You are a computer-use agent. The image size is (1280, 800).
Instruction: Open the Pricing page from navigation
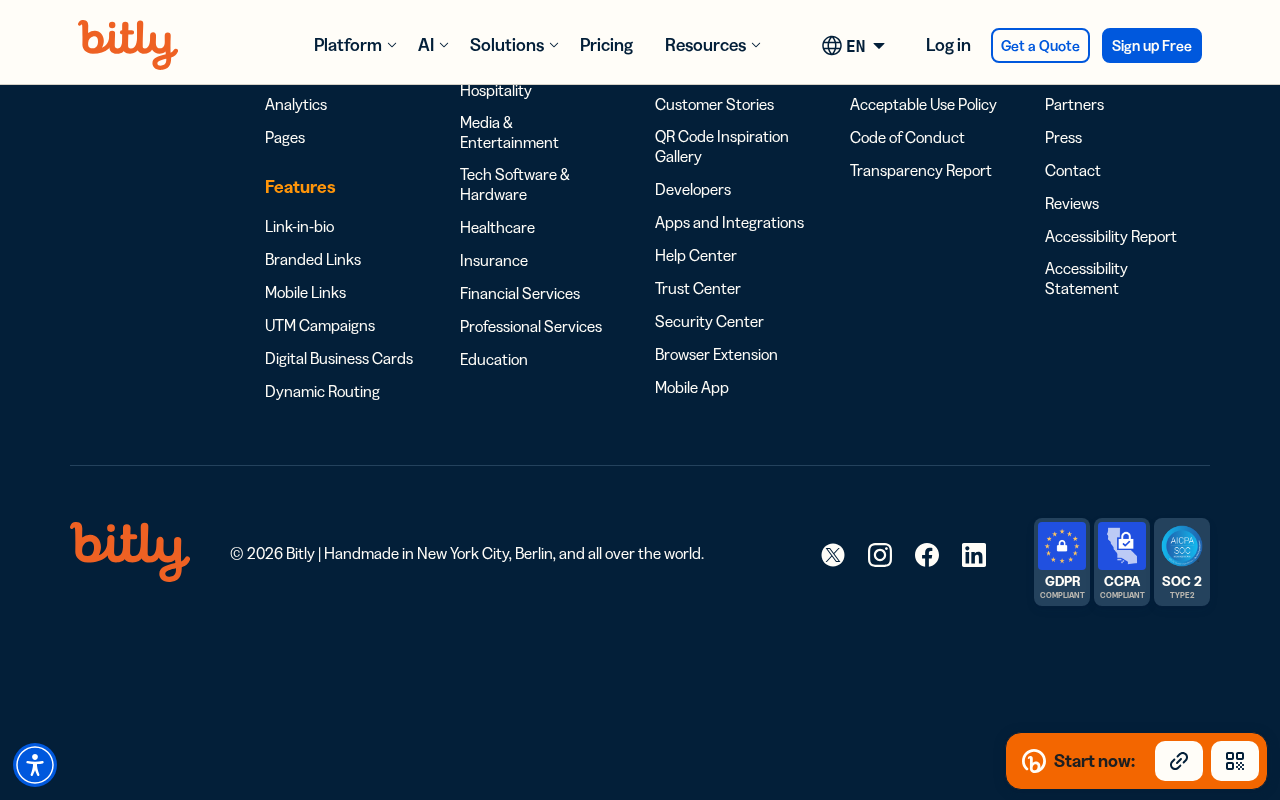[606, 45]
